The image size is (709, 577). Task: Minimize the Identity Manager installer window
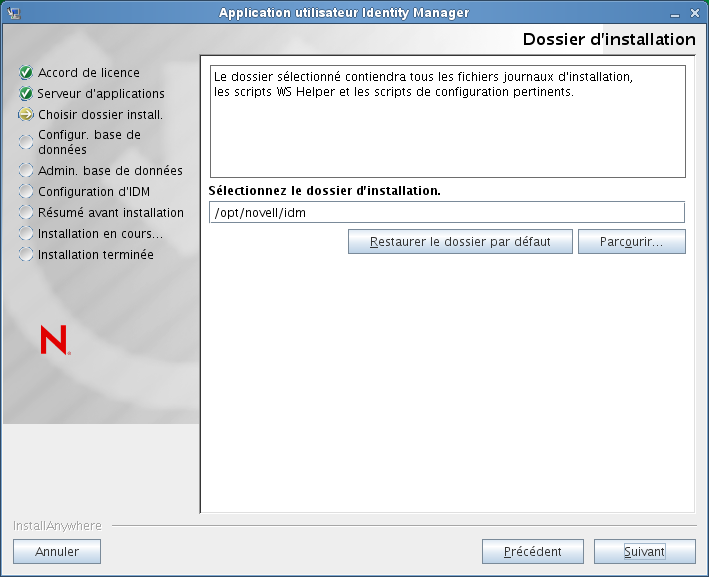click(x=675, y=14)
